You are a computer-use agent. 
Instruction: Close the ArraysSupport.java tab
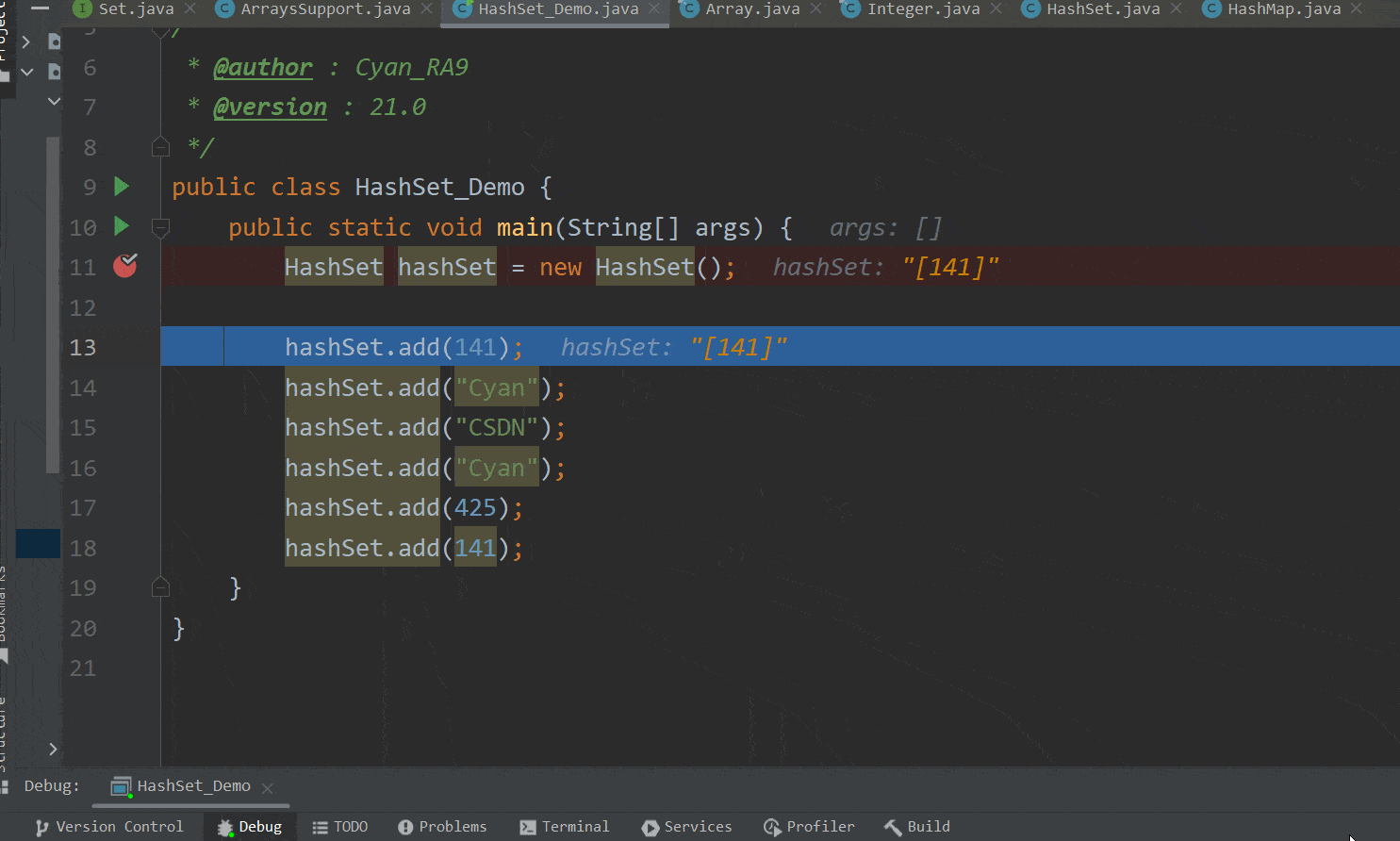[x=427, y=9]
